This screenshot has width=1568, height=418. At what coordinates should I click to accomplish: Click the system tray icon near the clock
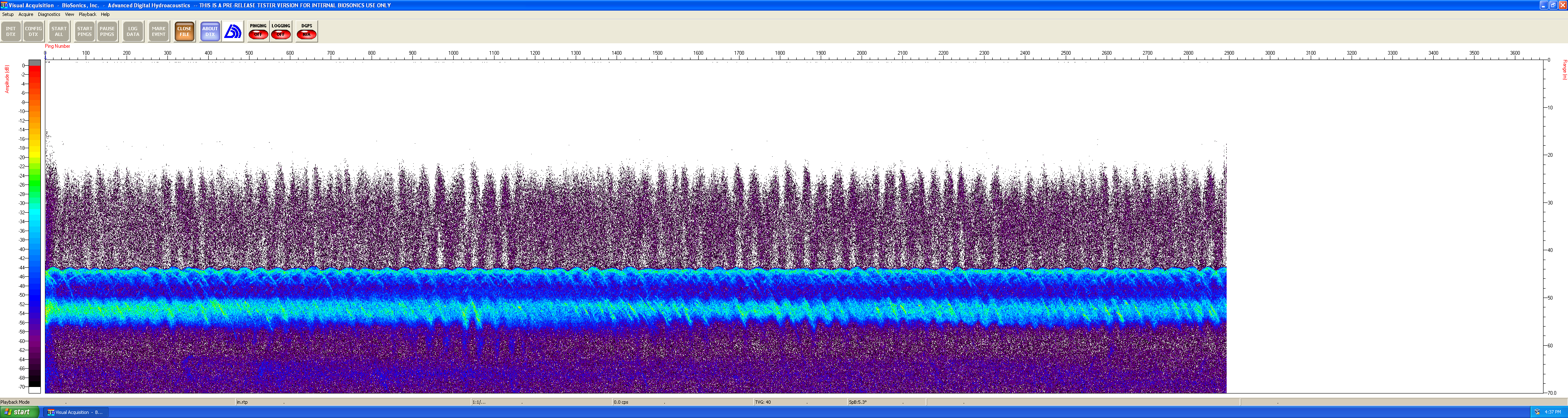tap(1537, 412)
